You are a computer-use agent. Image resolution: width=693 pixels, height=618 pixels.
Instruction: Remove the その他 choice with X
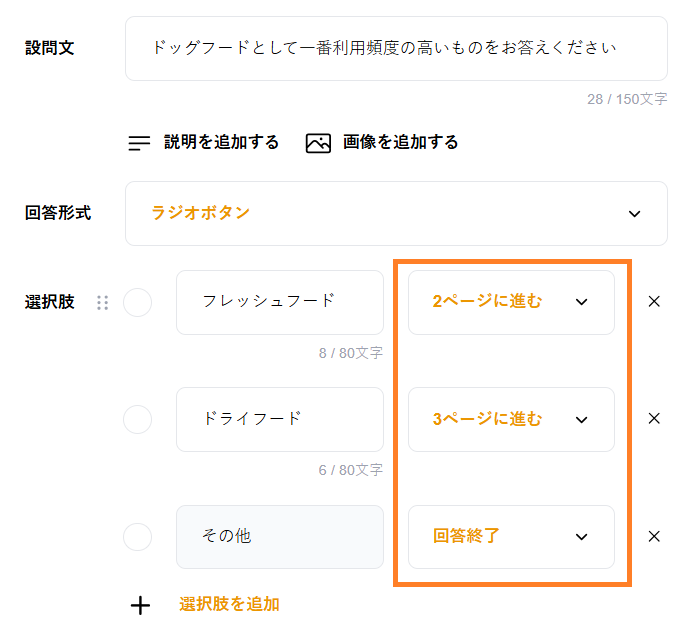click(654, 536)
